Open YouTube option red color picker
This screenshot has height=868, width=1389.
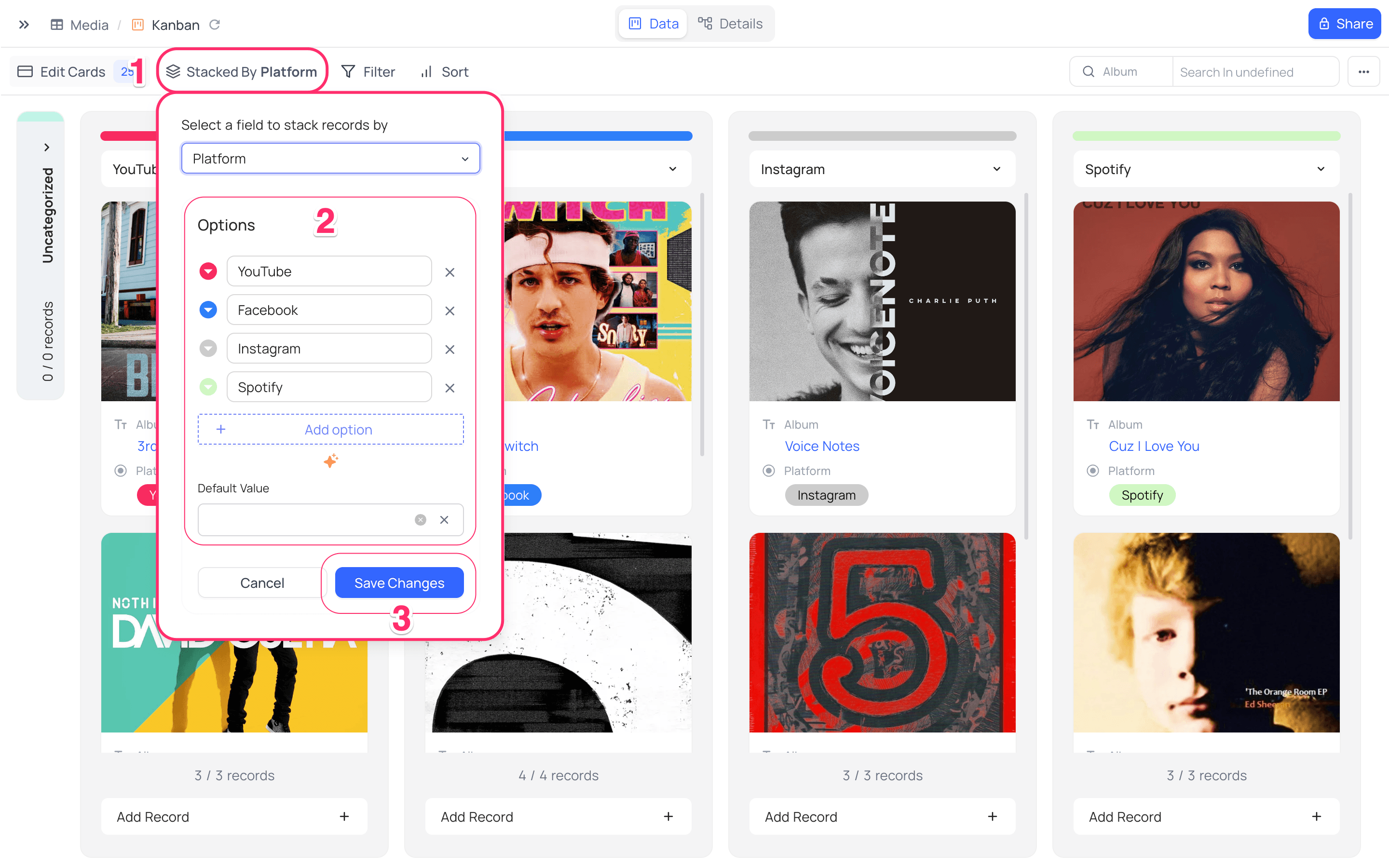pyautogui.click(x=208, y=271)
